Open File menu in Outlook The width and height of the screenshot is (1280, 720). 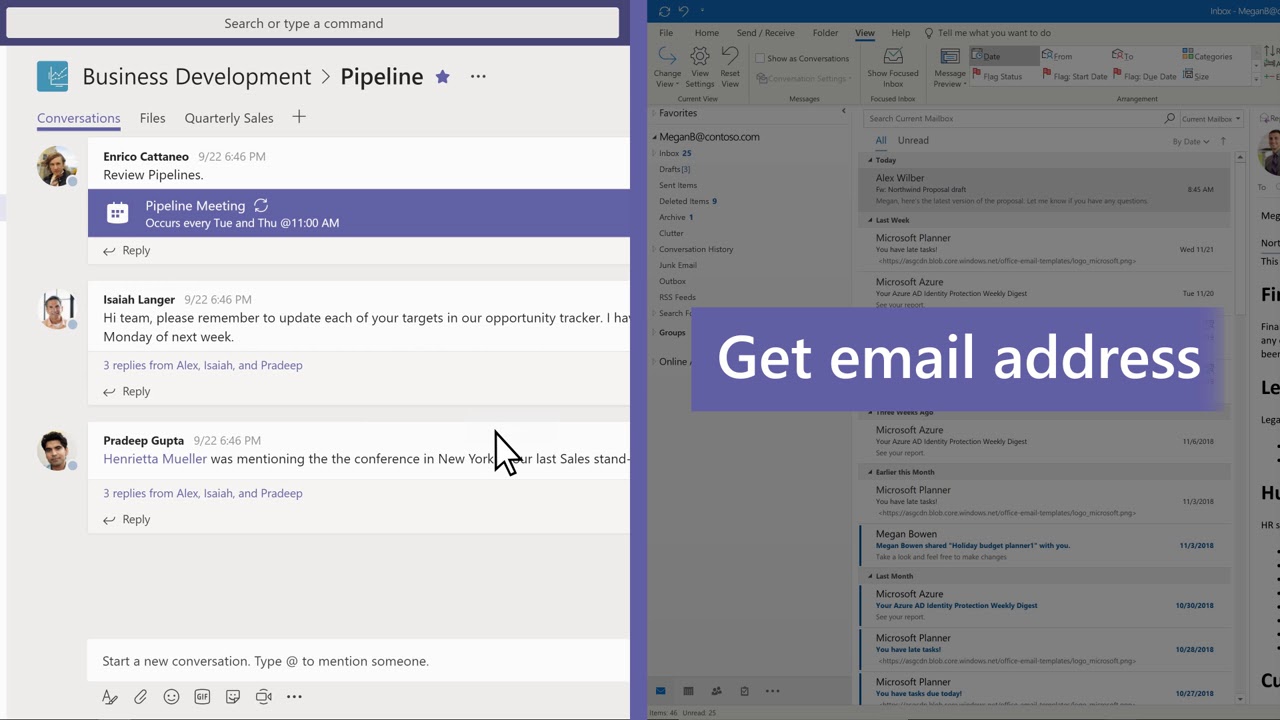666,33
